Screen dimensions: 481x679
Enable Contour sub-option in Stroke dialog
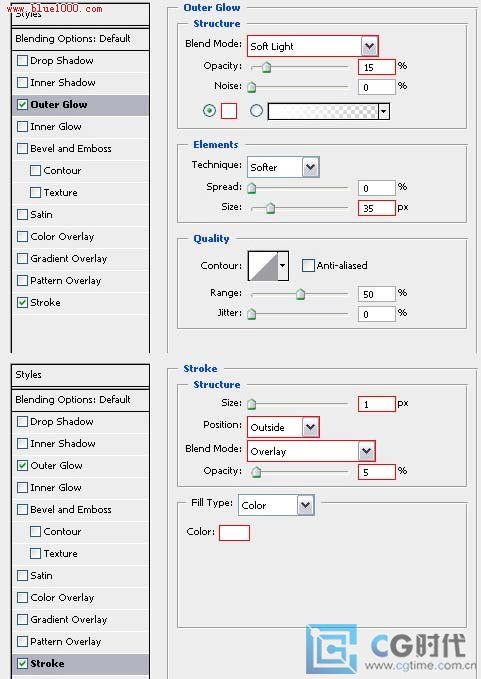click(x=36, y=531)
